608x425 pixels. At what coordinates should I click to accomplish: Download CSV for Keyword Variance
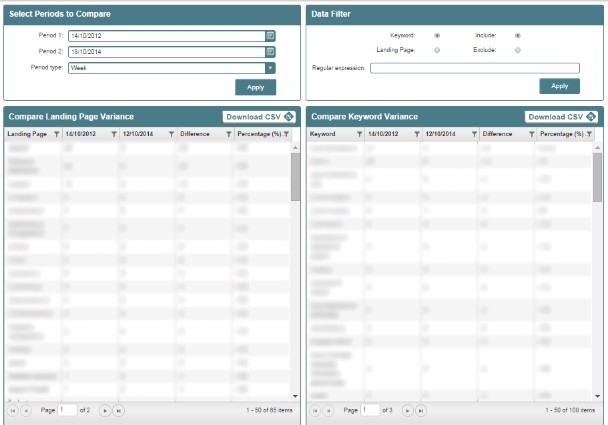tap(561, 117)
